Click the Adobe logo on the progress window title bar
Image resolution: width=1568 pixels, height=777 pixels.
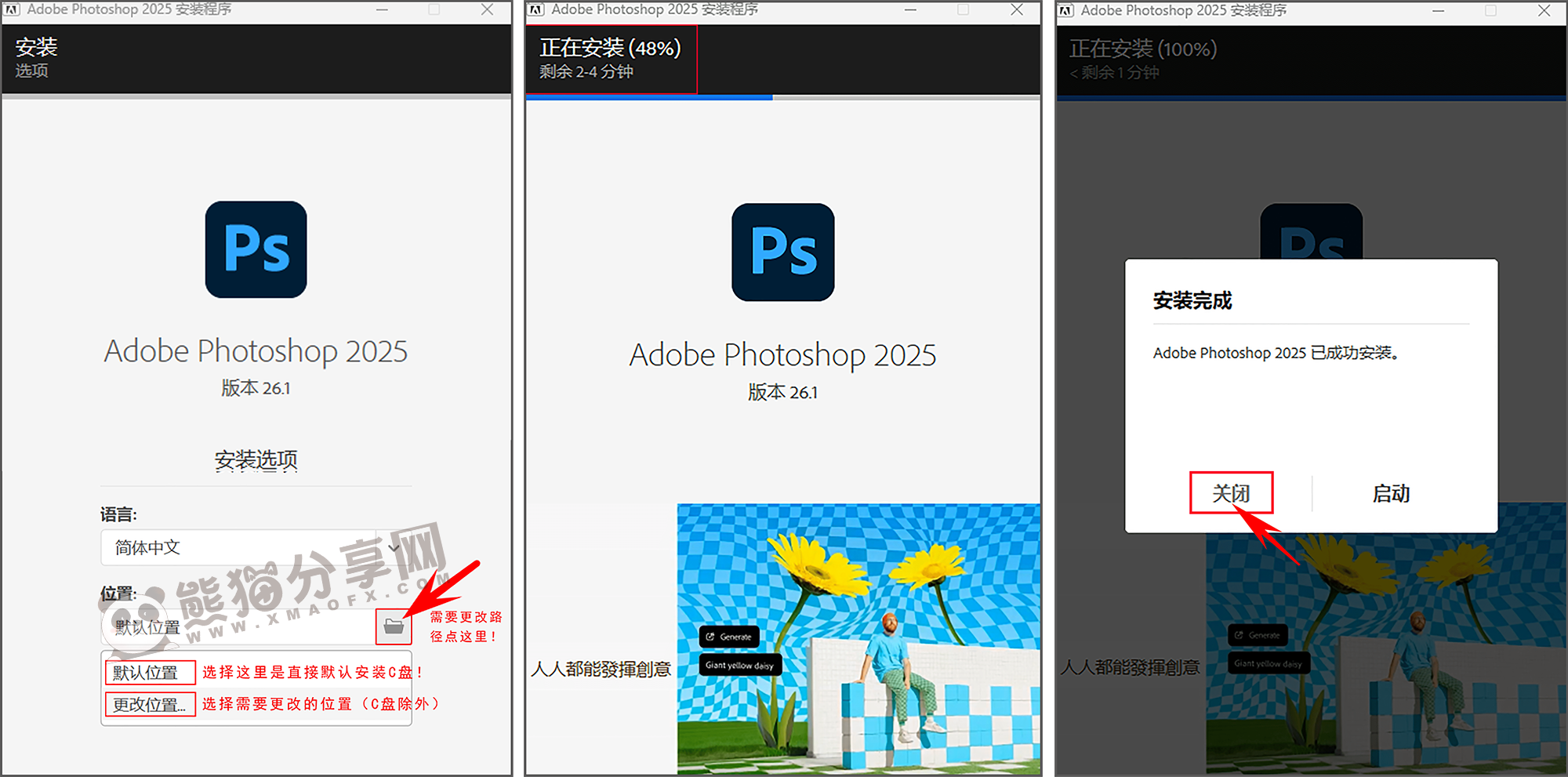pyautogui.click(x=537, y=10)
